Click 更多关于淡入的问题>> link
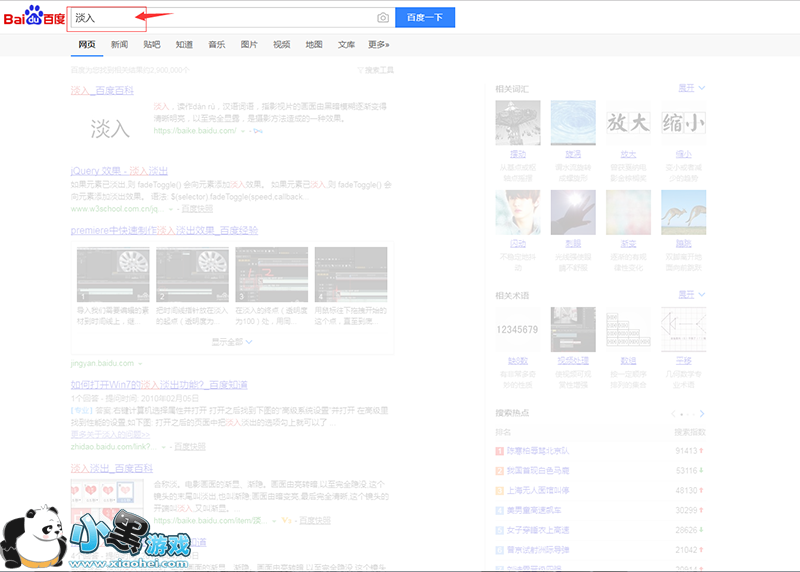This screenshot has height=572, width=800. [x=110, y=434]
